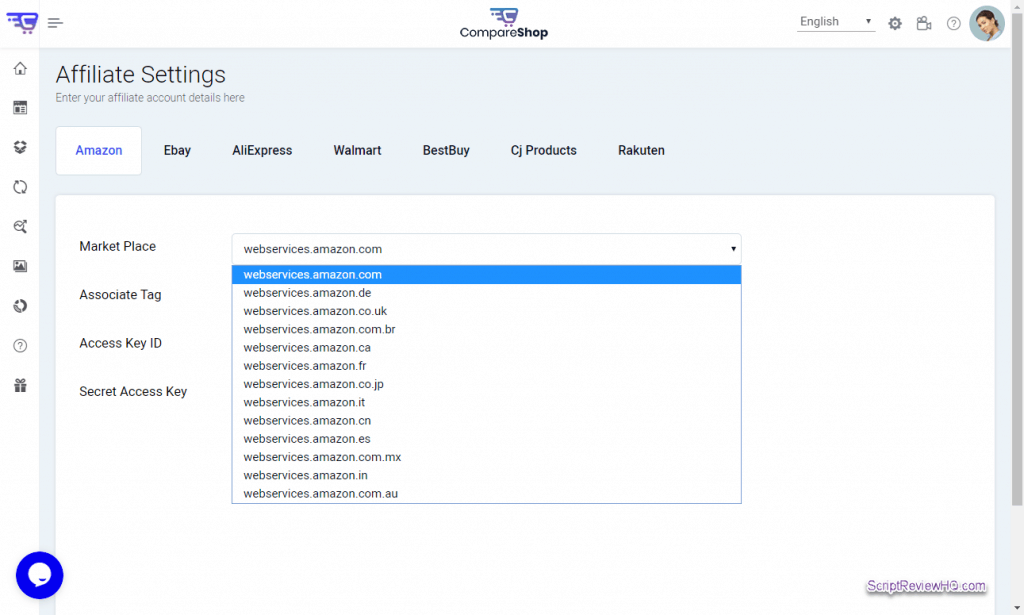Open the image gallery icon in sidebar
The image size is (1024, 615).
tap(20, 266)
